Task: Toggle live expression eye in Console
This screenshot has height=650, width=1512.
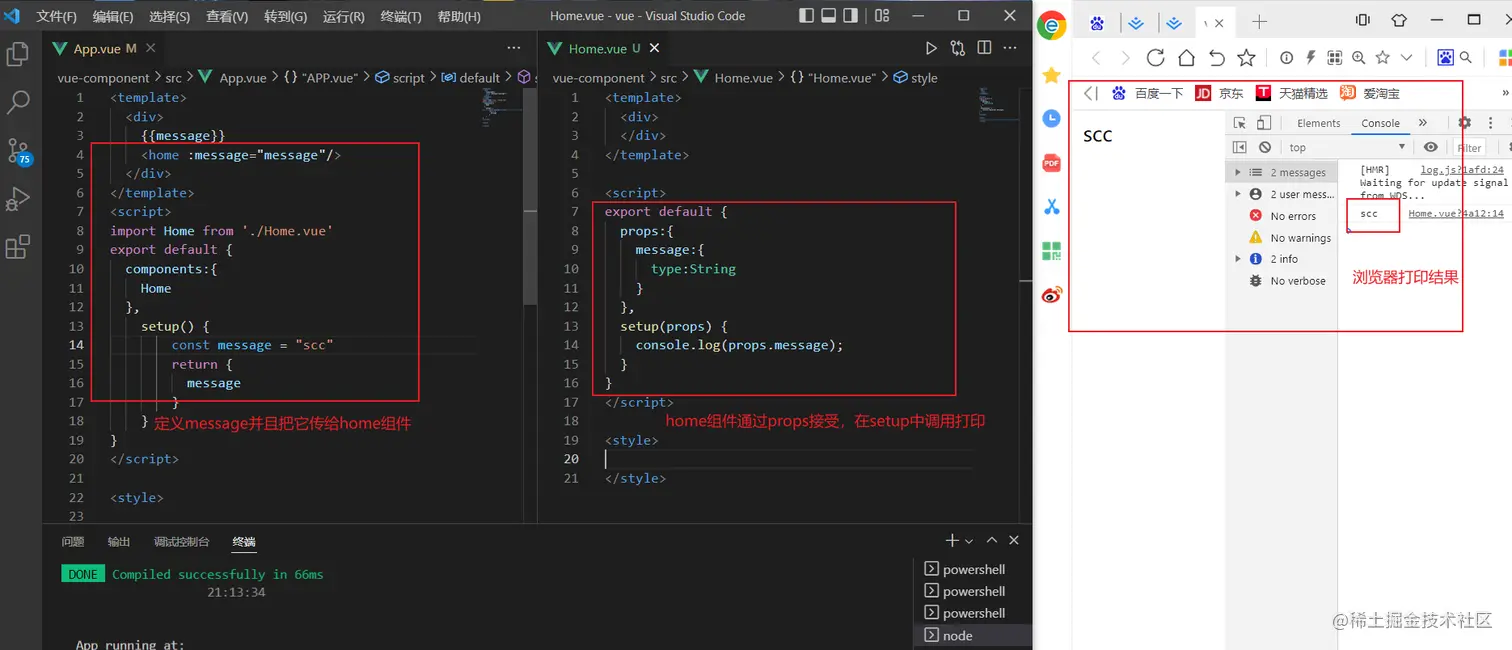Action: [x=1431, y=147]
